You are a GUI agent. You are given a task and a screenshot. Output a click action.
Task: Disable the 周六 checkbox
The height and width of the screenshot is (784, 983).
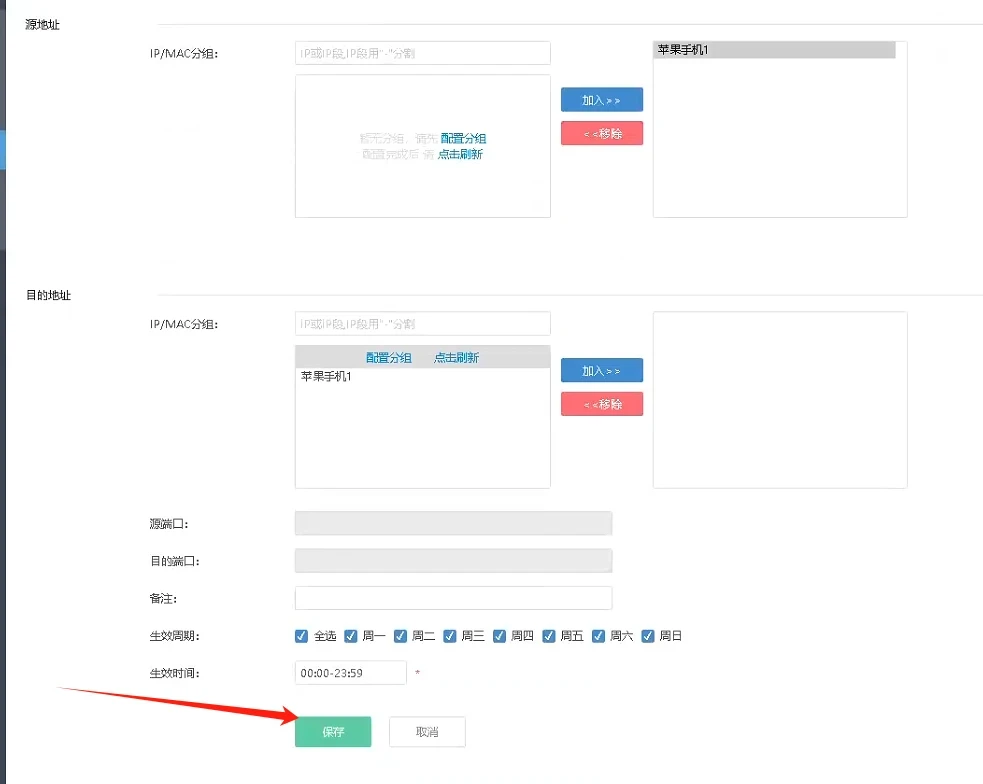pos(599,636)
